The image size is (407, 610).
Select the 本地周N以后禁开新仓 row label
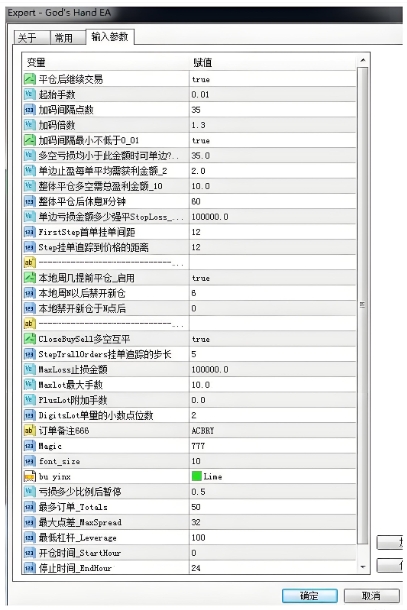click(x=82, y=293)
